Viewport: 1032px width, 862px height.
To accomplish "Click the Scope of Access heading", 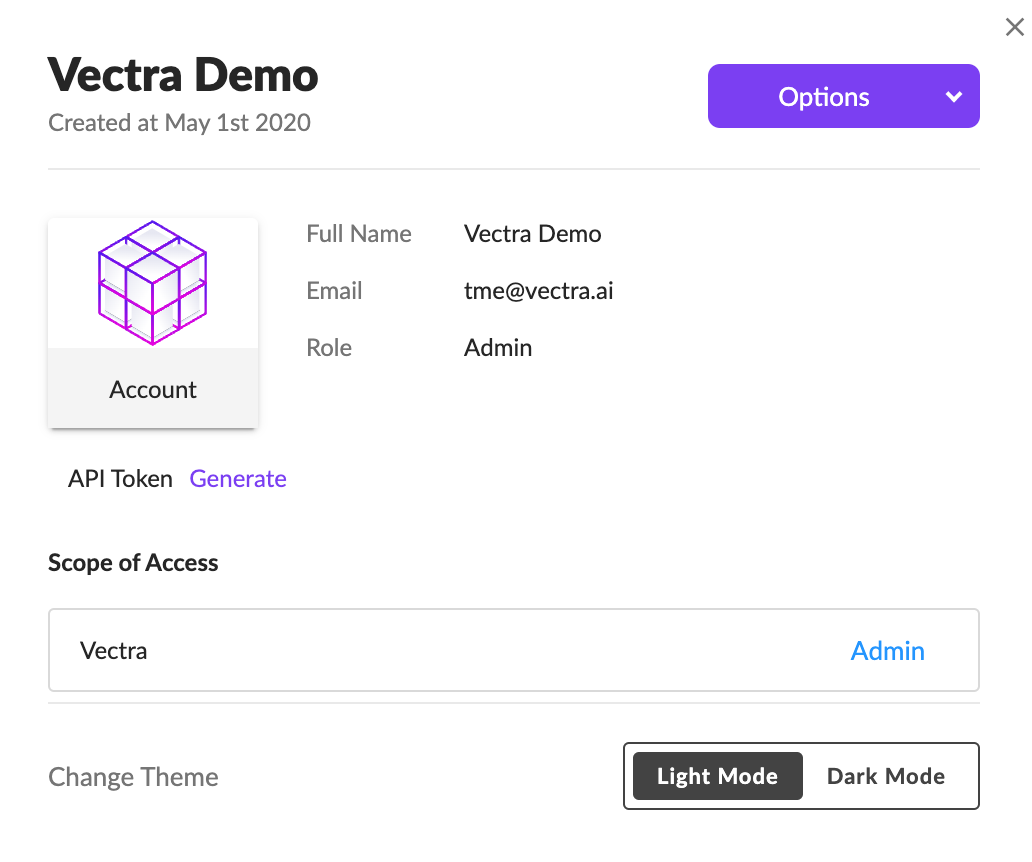I will (133, 563).
